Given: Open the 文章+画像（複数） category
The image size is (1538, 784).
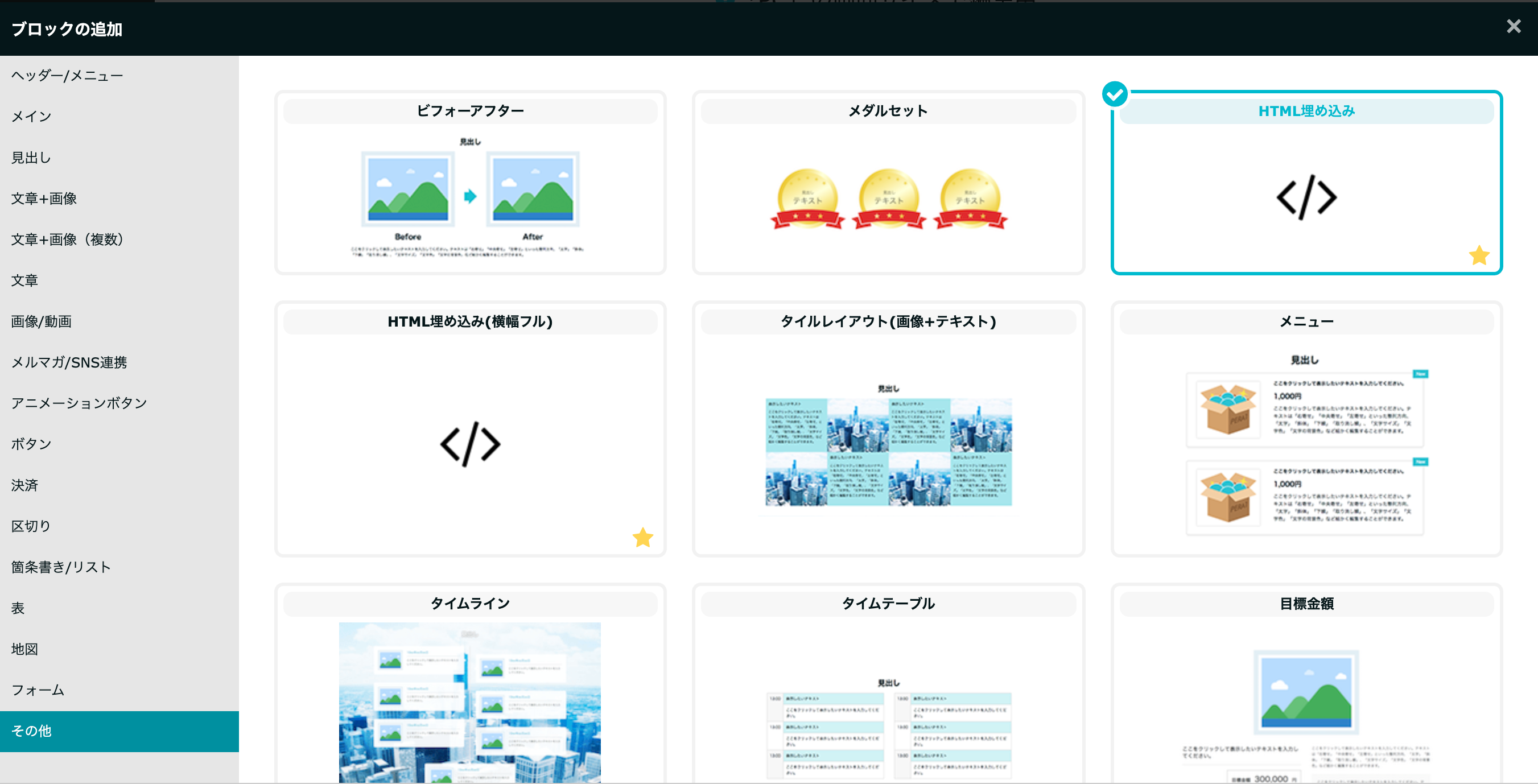Looking at the screenshot, I should 119,240.
